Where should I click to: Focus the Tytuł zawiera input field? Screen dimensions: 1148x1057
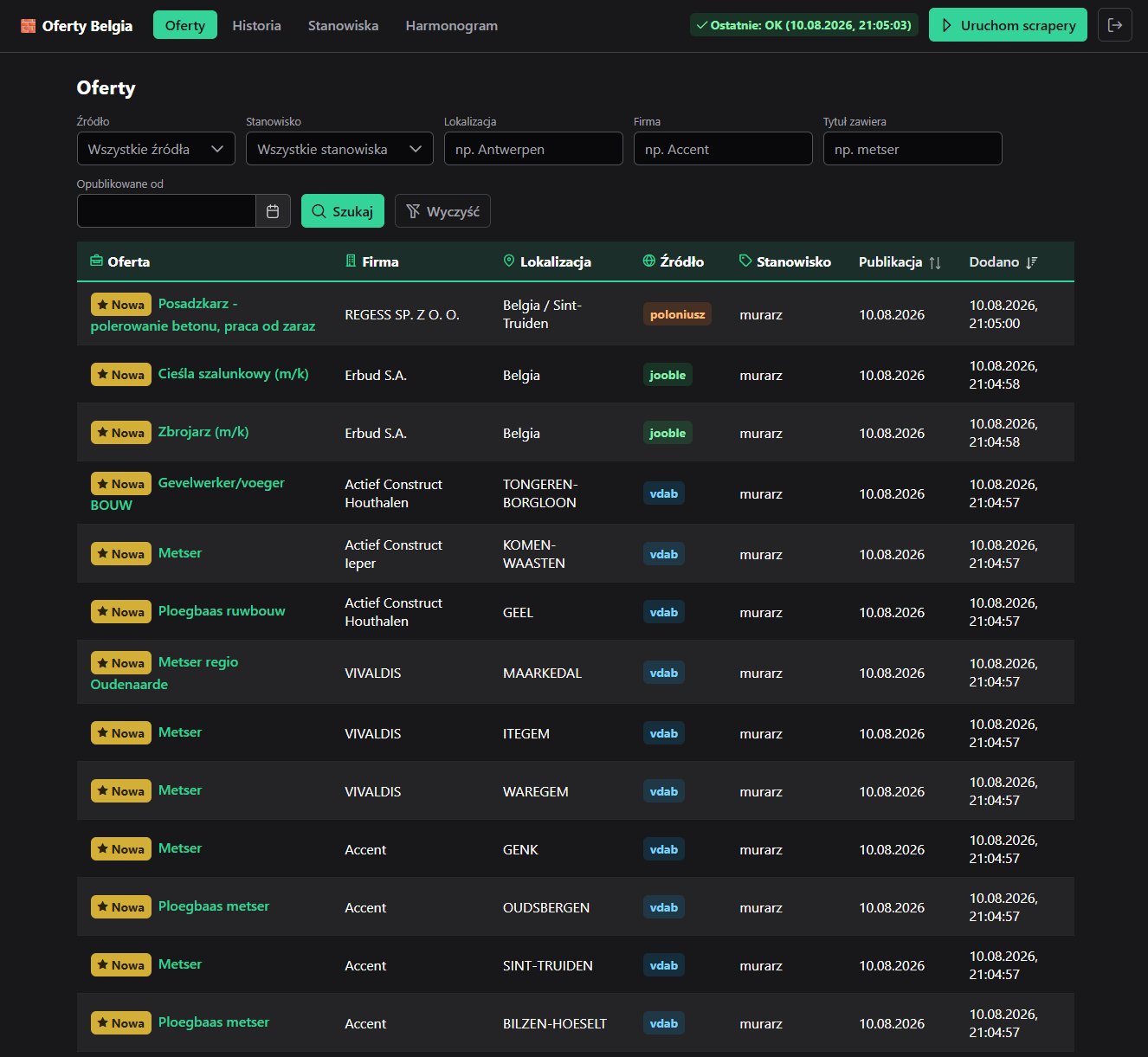pyautogui.click(x=913, y=149)
